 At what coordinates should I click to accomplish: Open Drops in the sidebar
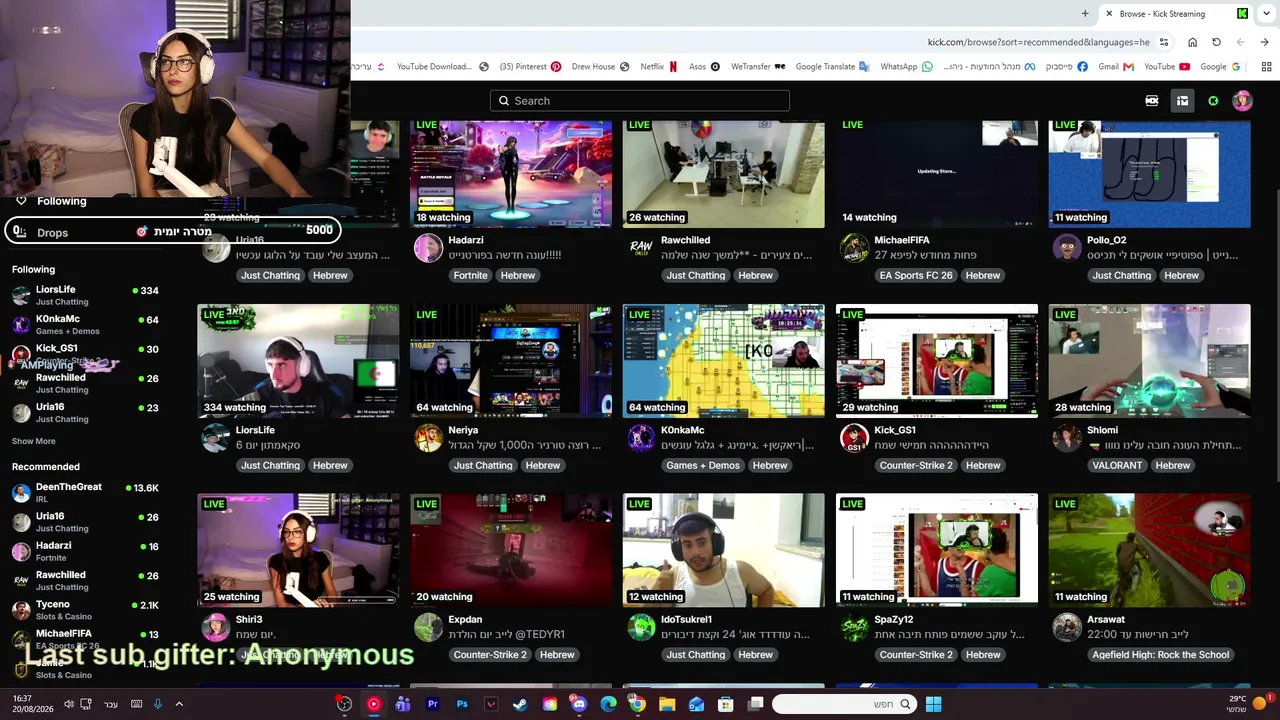[x=53, y=233]
